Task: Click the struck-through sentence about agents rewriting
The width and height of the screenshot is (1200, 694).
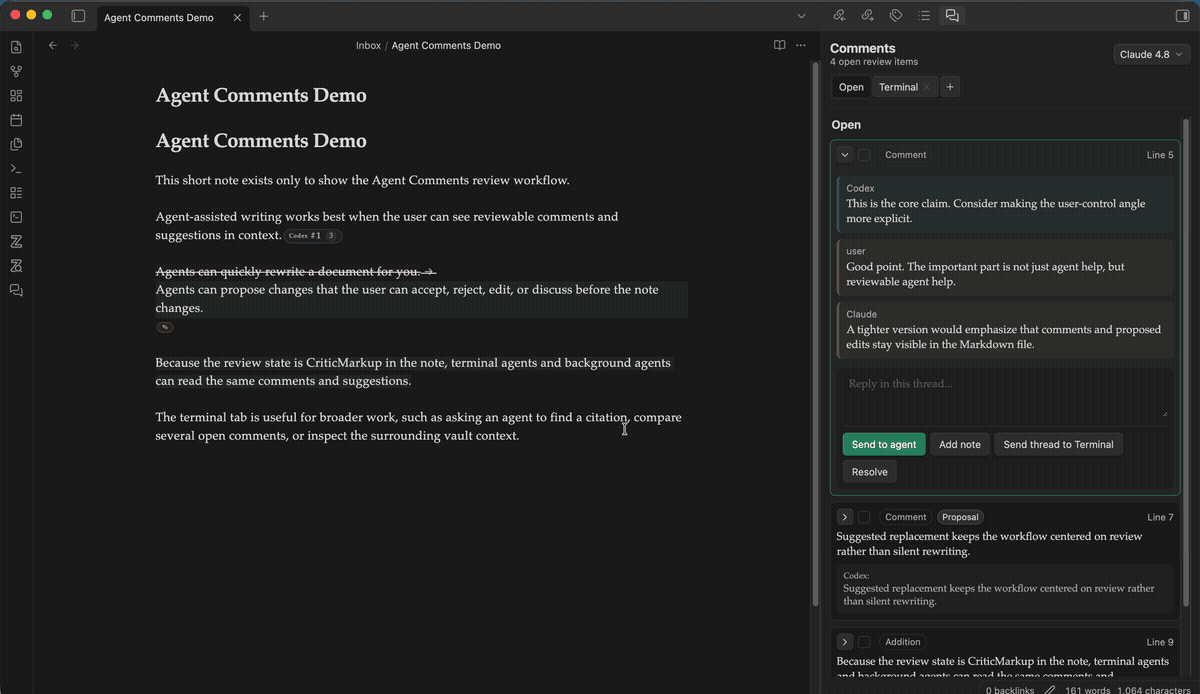Action: pos(295,271)
